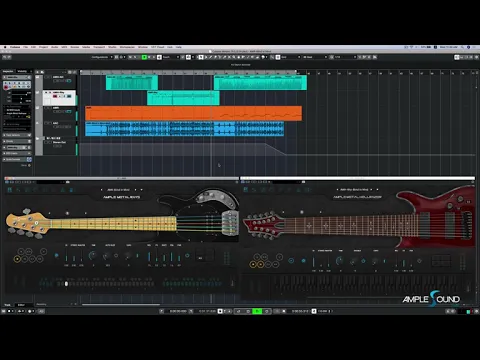
Task: Select the first cyan MIDI clip on top track
Action: 132,83
